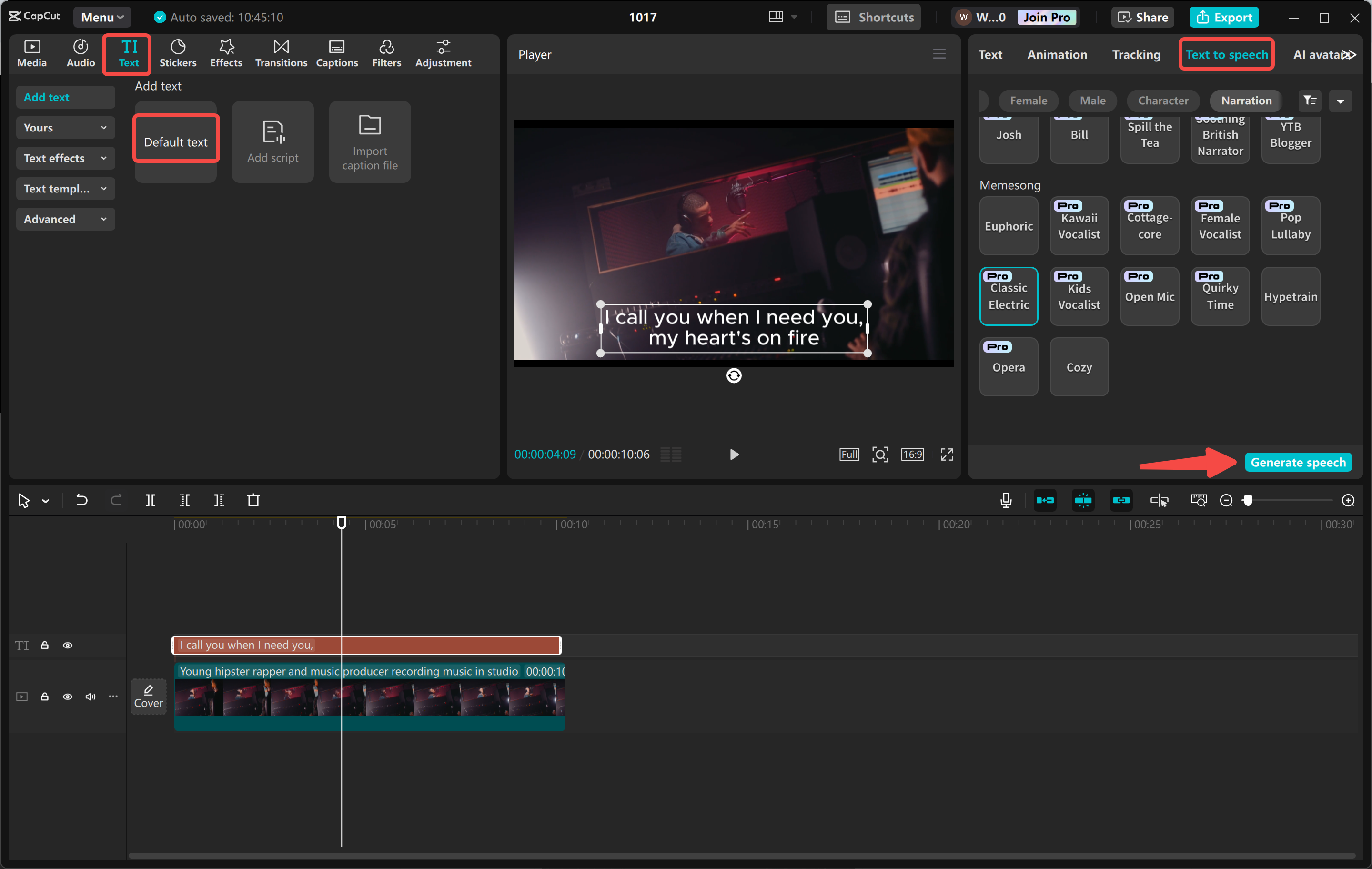This screenshot has height=869, width=1372.
Task: Open the Menu dropdown
Action: pos(101,17)
